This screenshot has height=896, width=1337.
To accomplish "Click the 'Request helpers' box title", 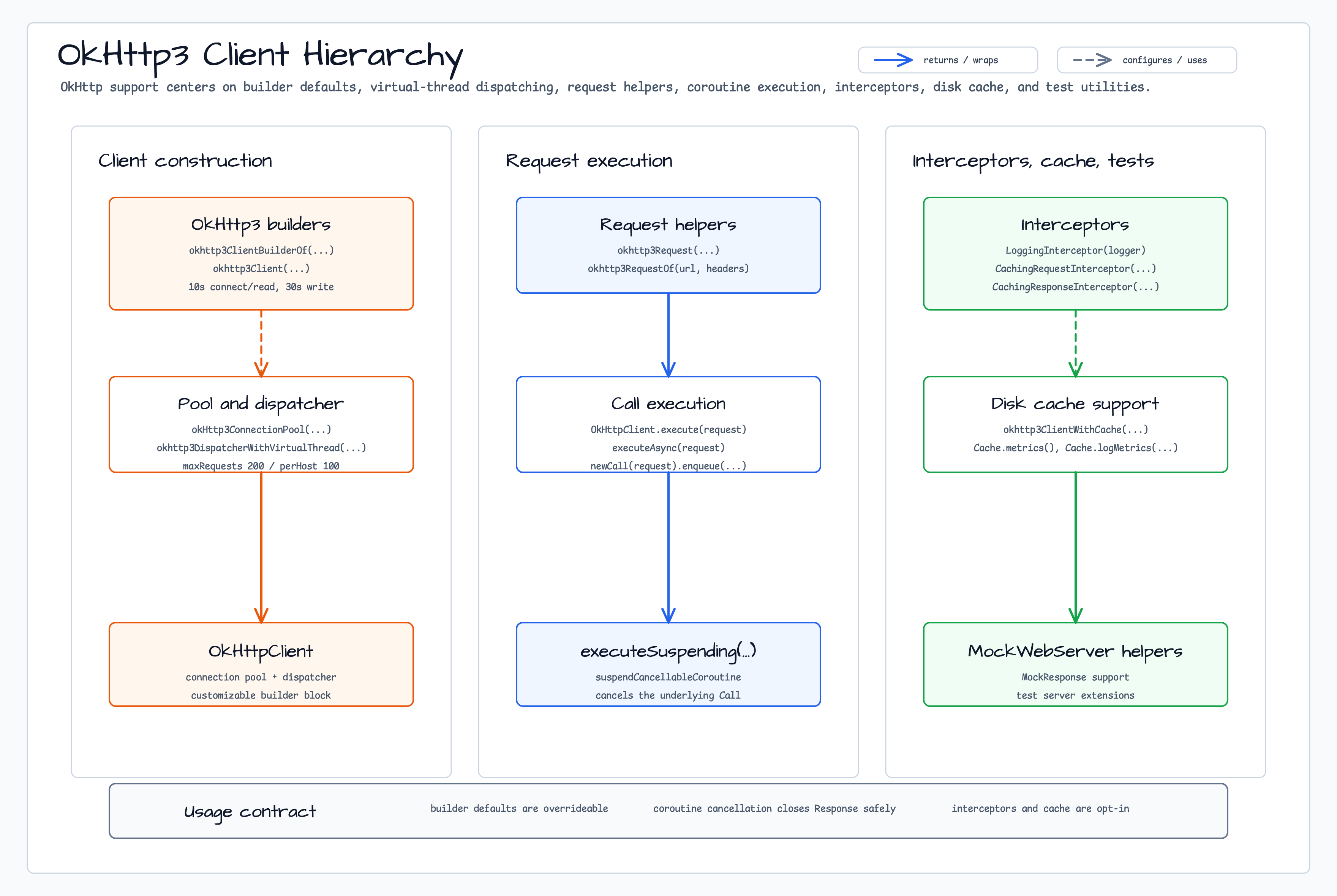I will click(668, 225).
